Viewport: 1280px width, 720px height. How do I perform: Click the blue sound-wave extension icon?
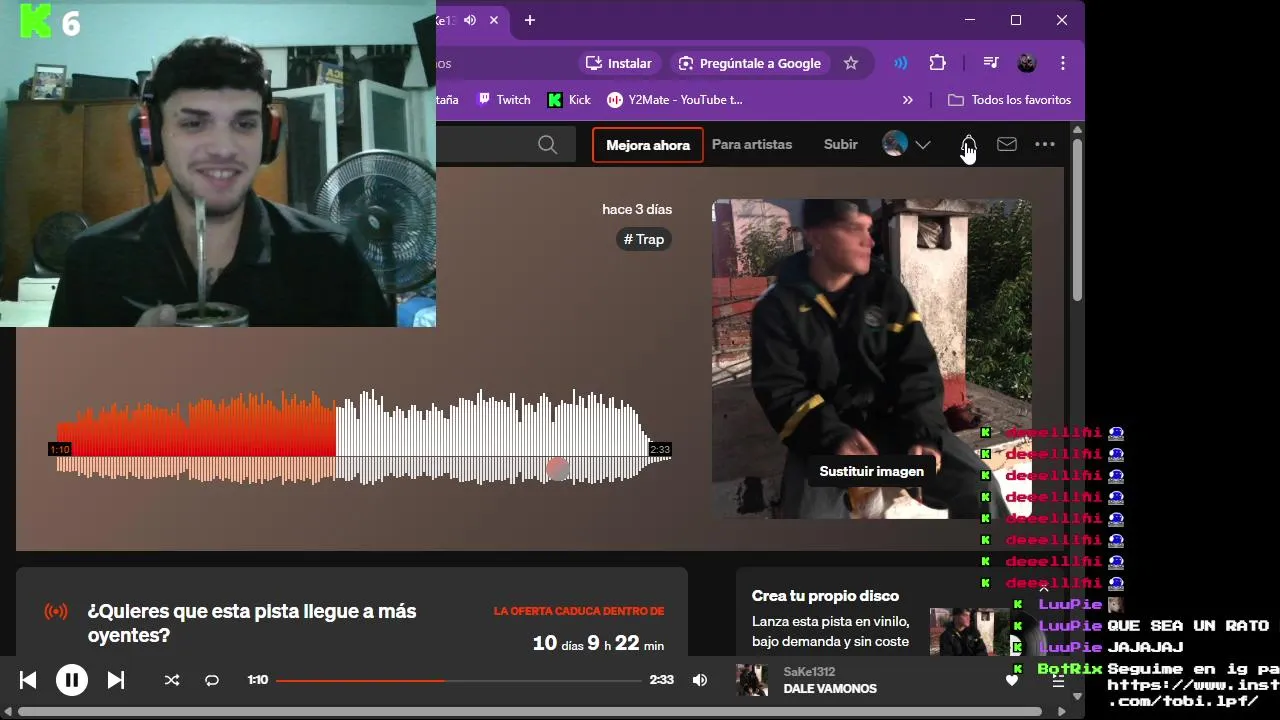(901, 63)
